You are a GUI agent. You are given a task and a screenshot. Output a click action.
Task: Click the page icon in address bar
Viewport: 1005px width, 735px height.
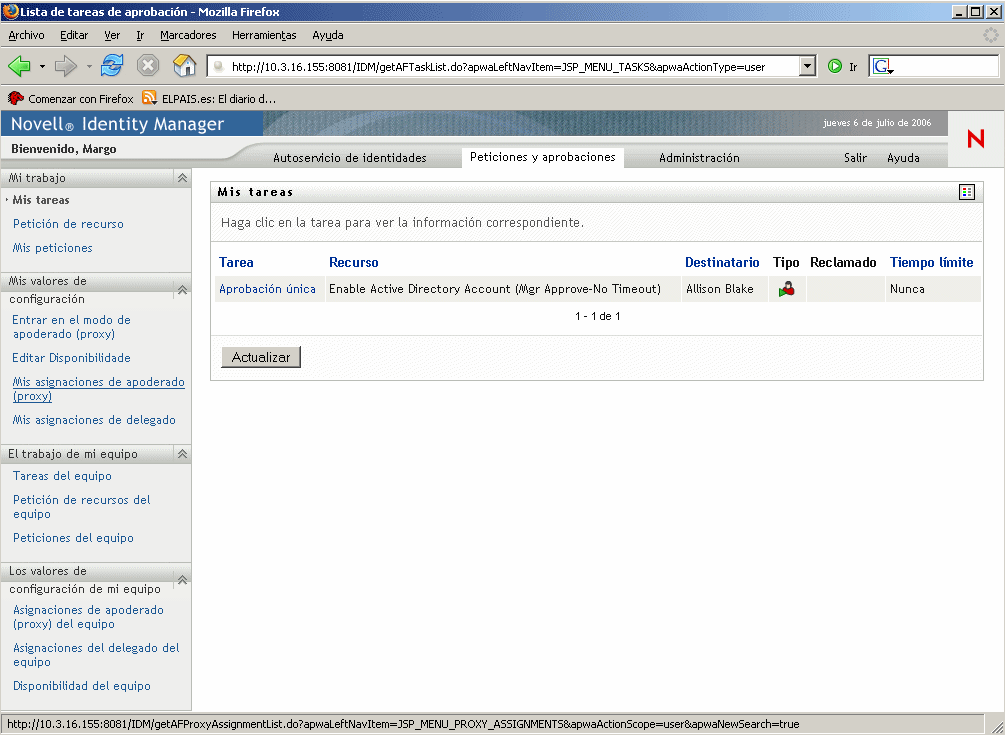click(x=219, y=67)
